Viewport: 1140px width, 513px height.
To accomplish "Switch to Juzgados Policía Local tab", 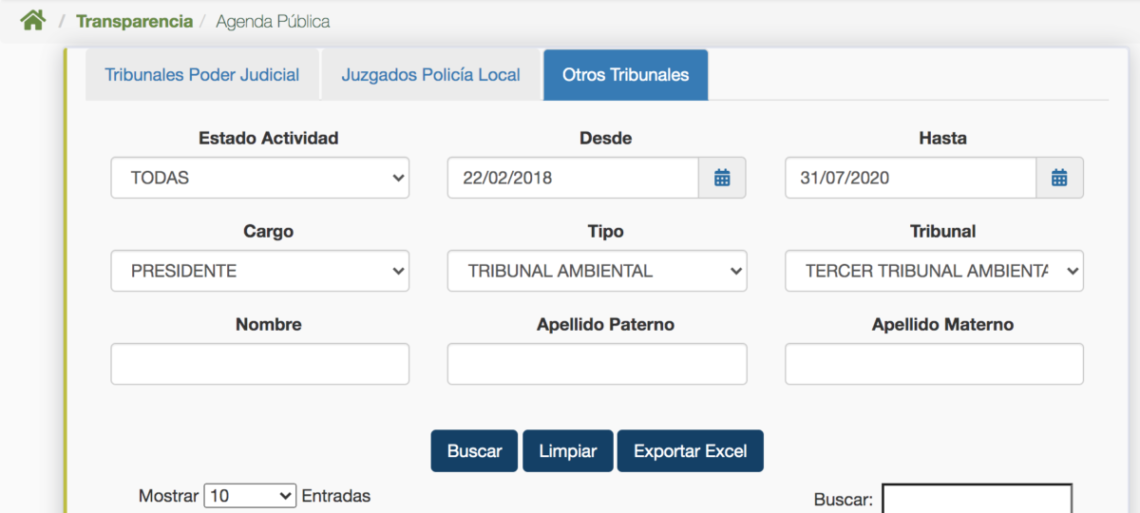I will (x=430, y=75).
